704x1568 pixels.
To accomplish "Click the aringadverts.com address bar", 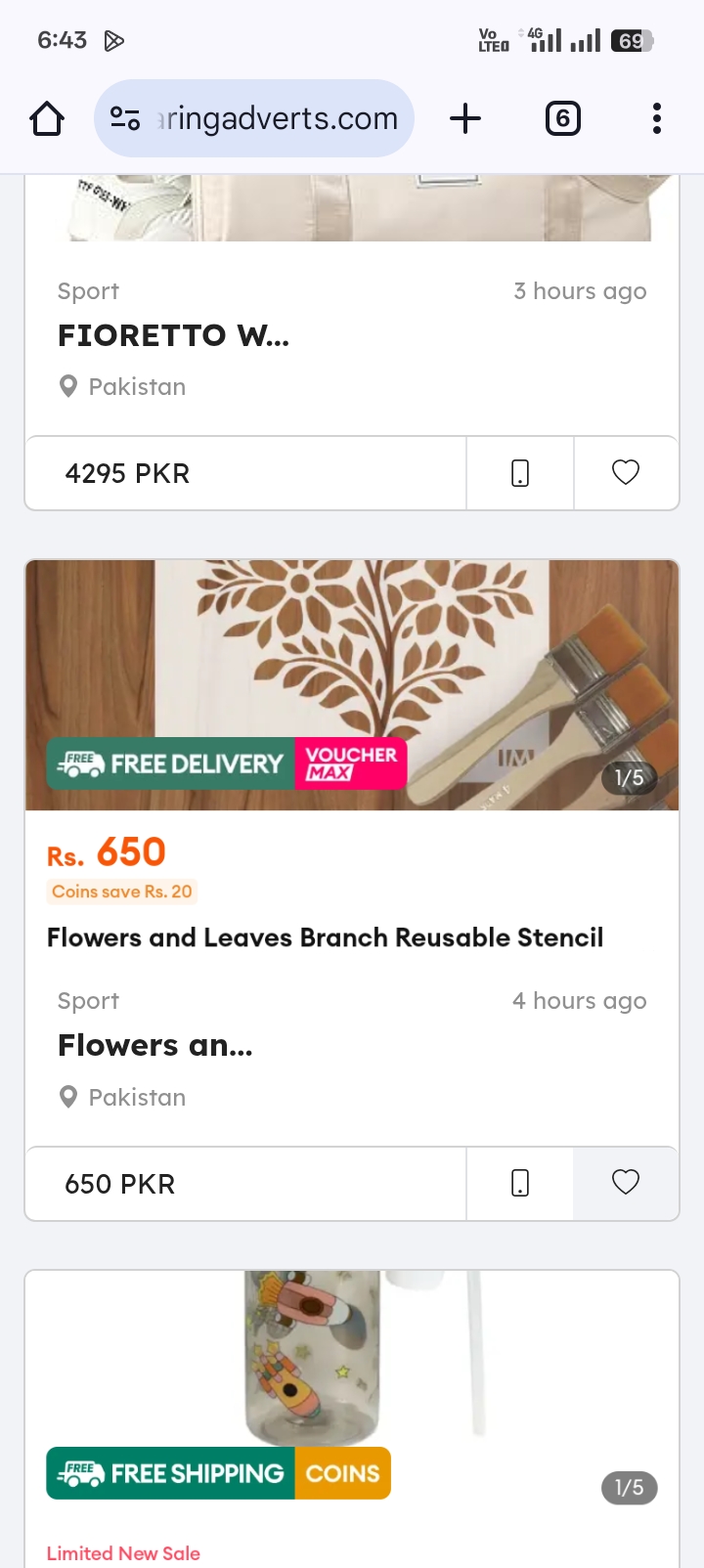I will click(x=254, y=118).
